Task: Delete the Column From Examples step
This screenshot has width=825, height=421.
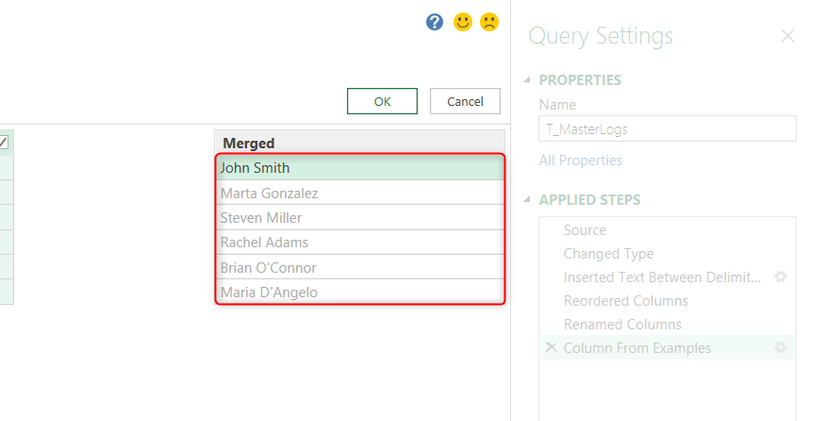Action: [550, 348]
